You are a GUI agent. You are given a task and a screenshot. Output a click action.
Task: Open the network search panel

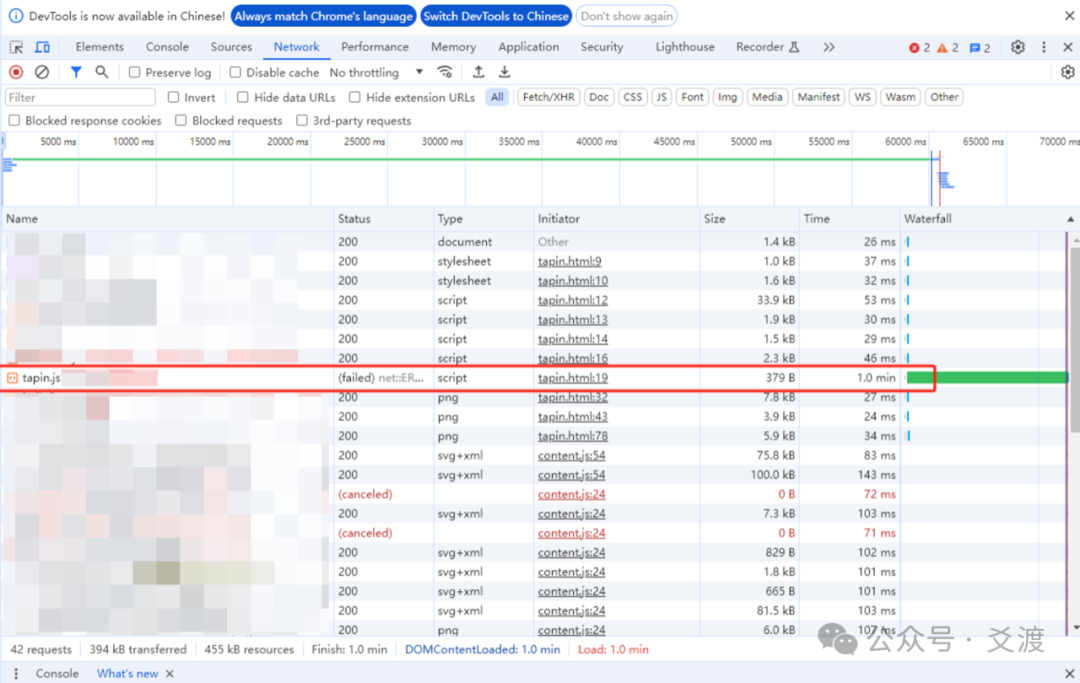[101, 72]
